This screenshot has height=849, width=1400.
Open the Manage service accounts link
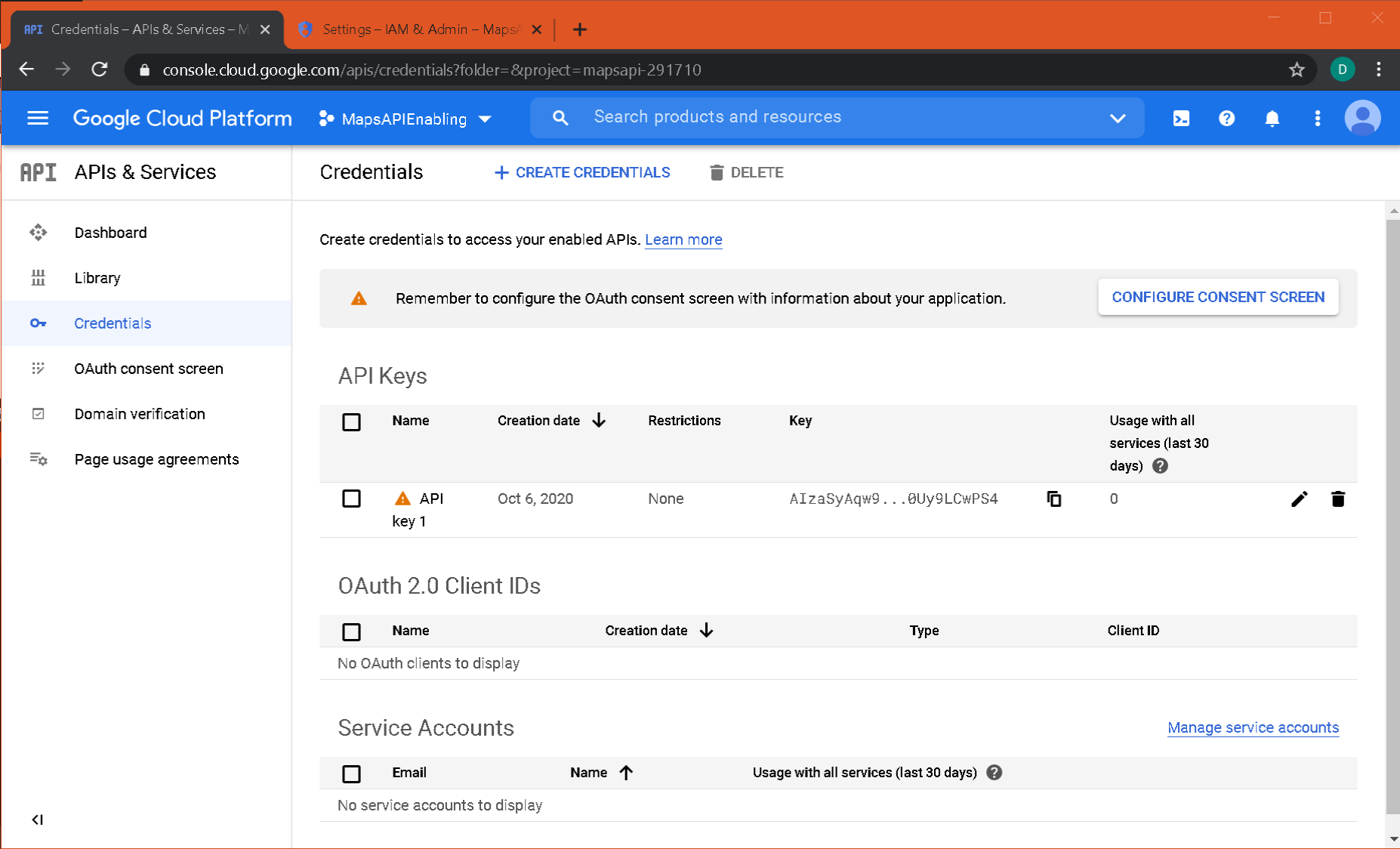[1253, 727]
